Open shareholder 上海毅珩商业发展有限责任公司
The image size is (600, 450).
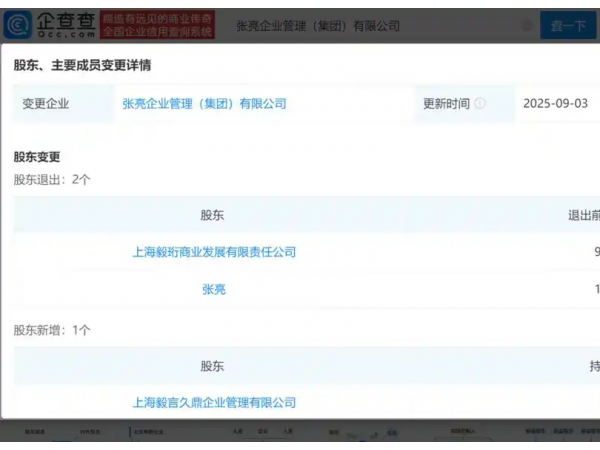(x=214, y=252)
